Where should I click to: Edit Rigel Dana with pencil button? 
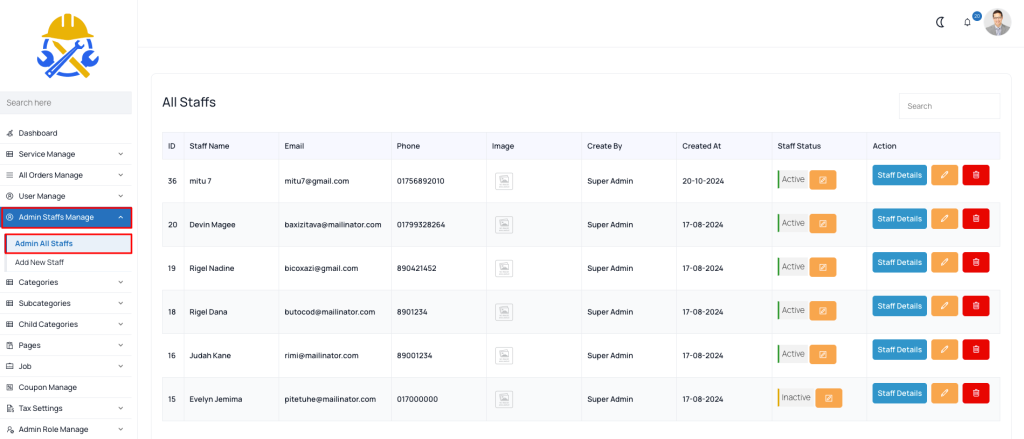point(944,306)
